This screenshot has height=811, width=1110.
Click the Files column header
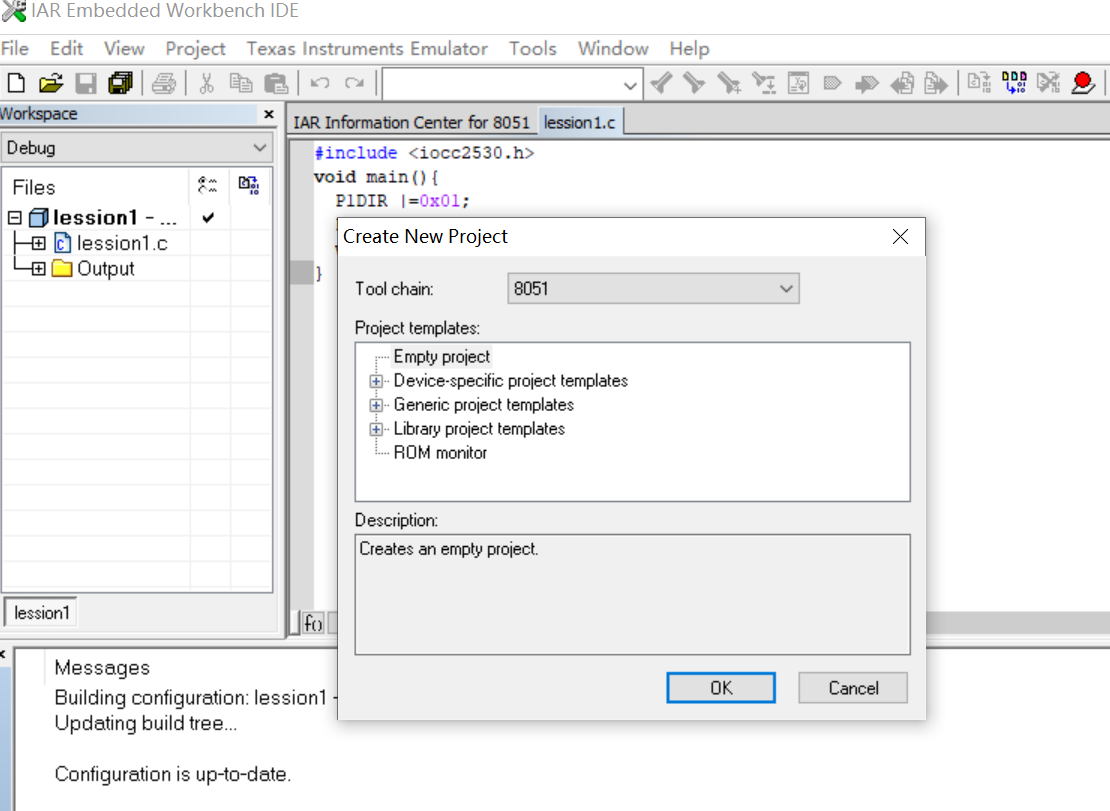tap(34, 187)
